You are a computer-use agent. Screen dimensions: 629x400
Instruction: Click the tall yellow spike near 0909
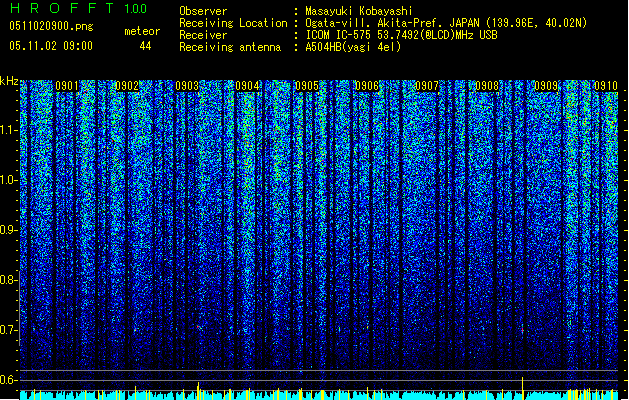coord(522,388)
